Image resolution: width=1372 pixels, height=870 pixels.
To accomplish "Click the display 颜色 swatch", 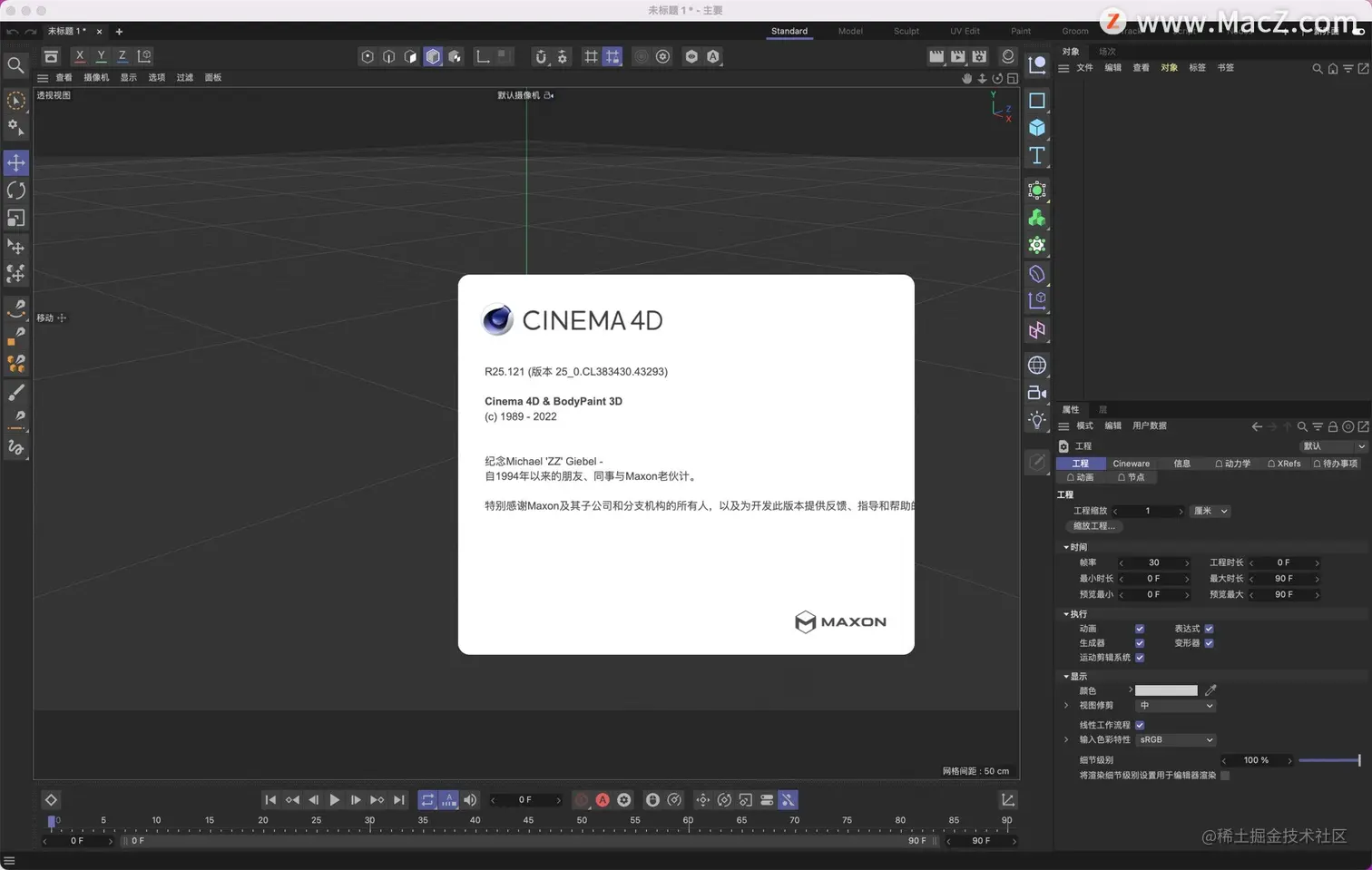I will (1166, 691).
